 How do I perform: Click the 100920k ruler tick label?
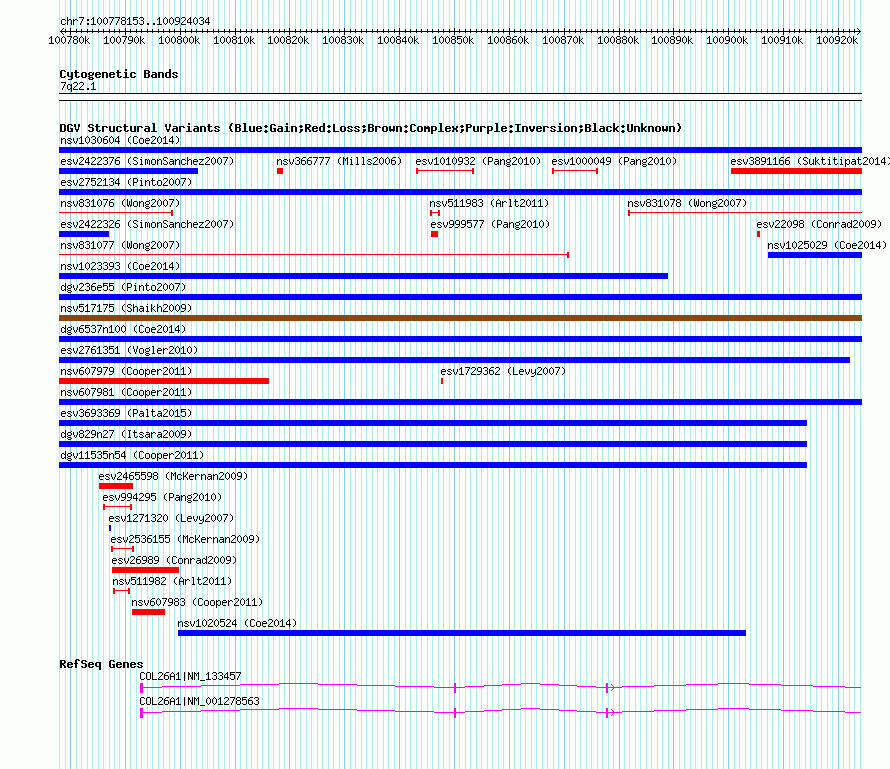click(837, 40)
